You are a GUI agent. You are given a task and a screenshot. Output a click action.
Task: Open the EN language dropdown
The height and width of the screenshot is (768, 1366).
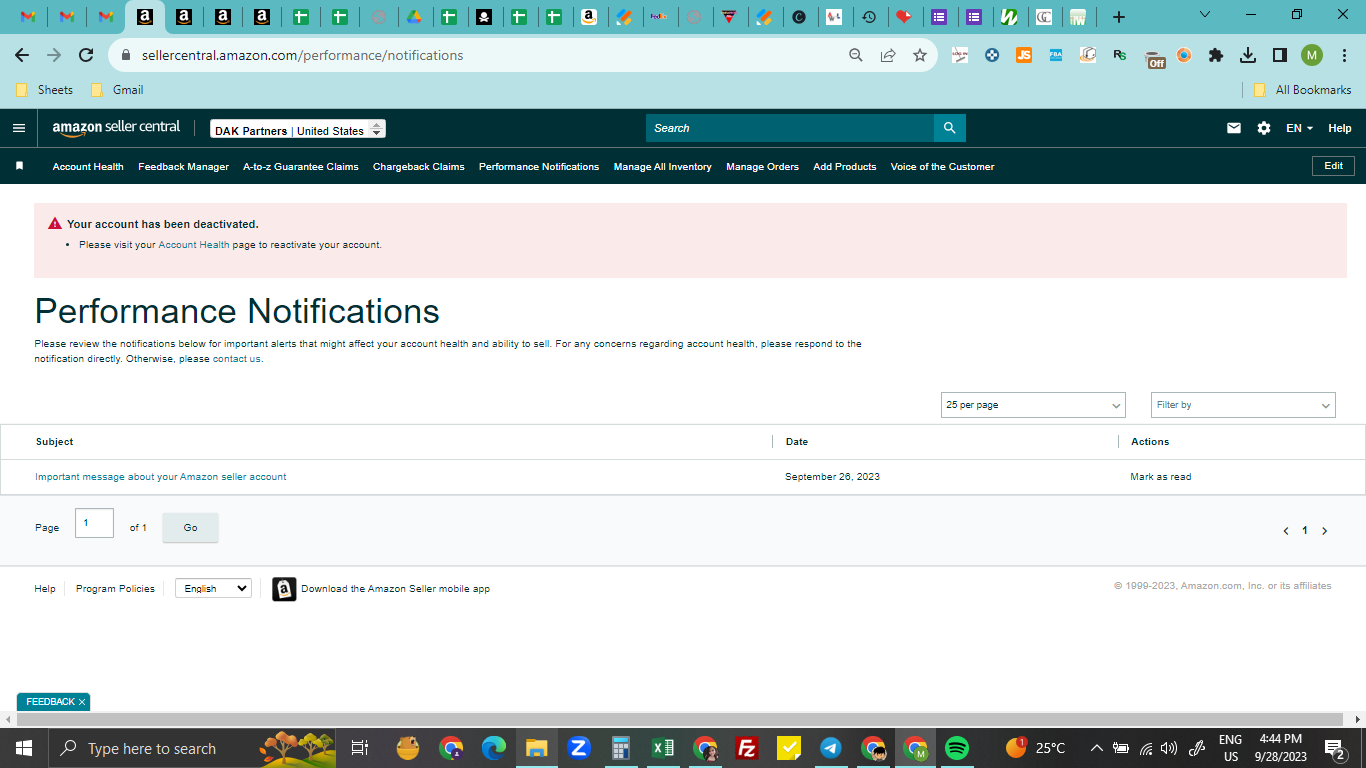(1299, 128)
